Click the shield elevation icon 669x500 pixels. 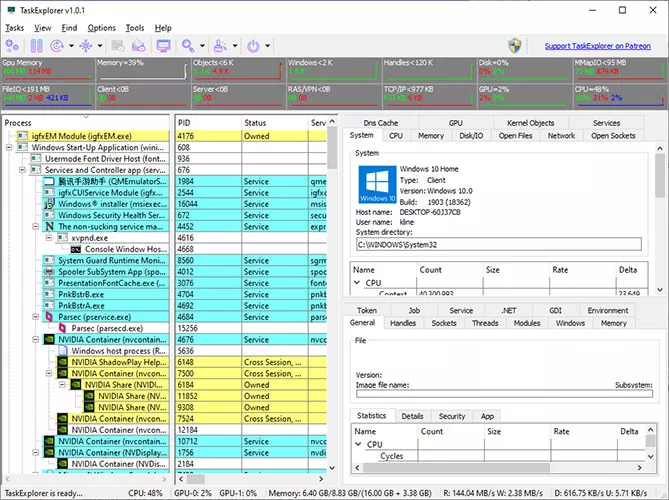point(515,46)
